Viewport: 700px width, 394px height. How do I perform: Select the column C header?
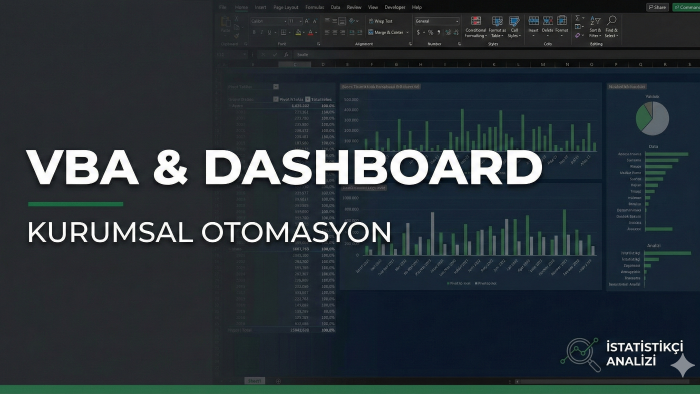coord(295,64)
